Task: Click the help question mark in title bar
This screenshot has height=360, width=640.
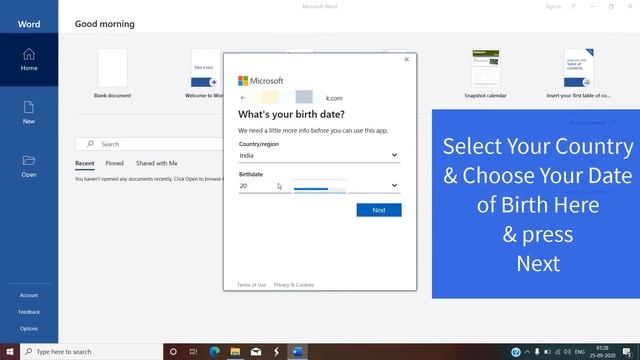Action: click(x=573, y=7)
